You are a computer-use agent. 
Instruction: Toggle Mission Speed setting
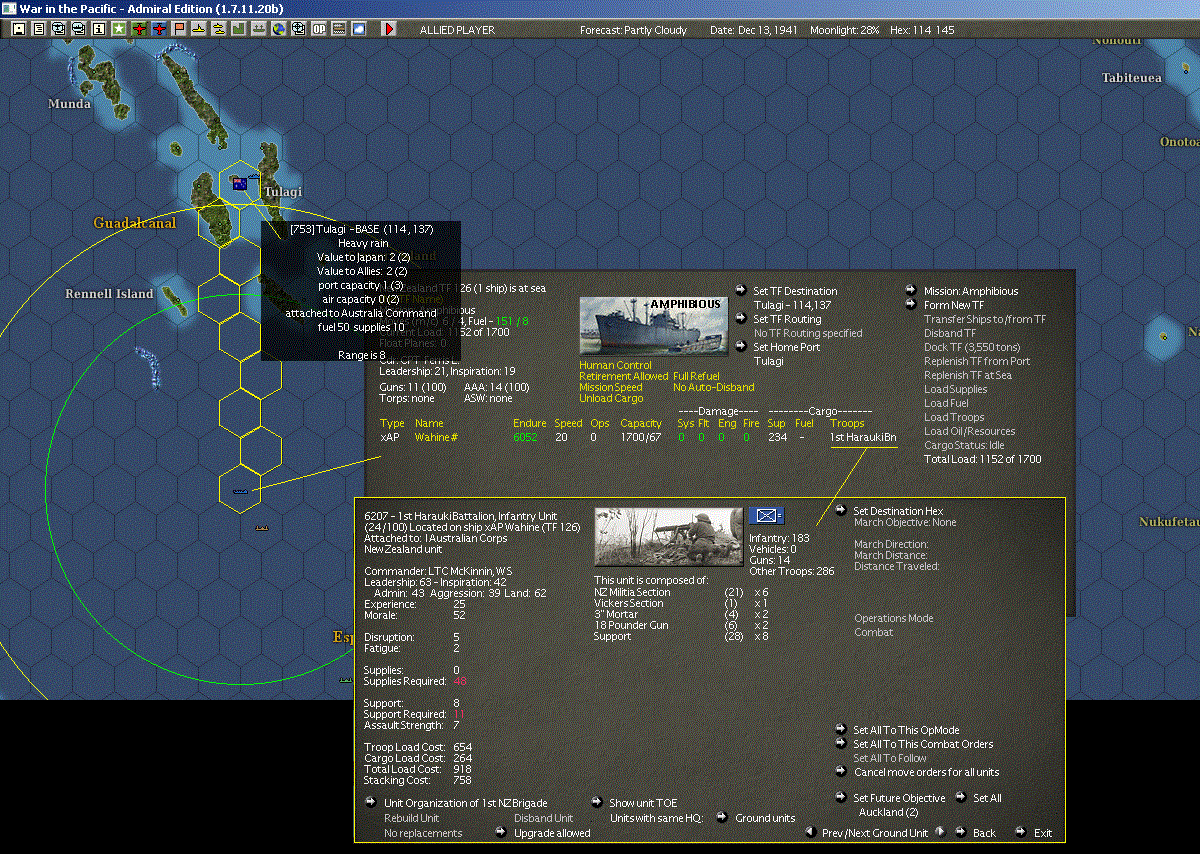tap(611, 387)
